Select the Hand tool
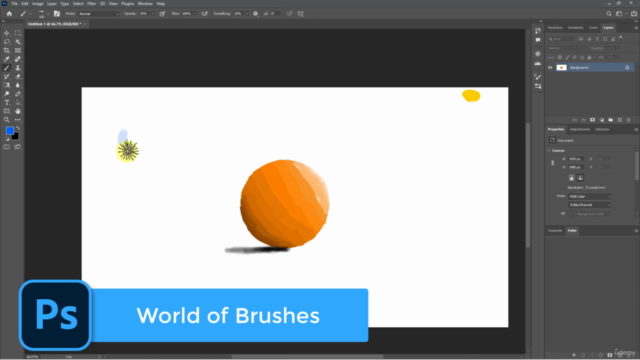 tap(18, 111)
